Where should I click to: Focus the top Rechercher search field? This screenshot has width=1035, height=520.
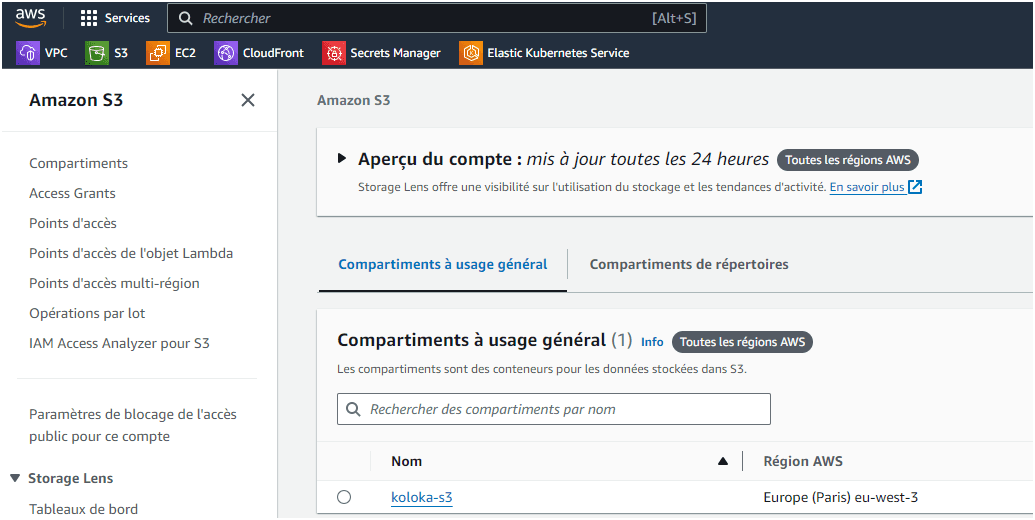[437, 18]
